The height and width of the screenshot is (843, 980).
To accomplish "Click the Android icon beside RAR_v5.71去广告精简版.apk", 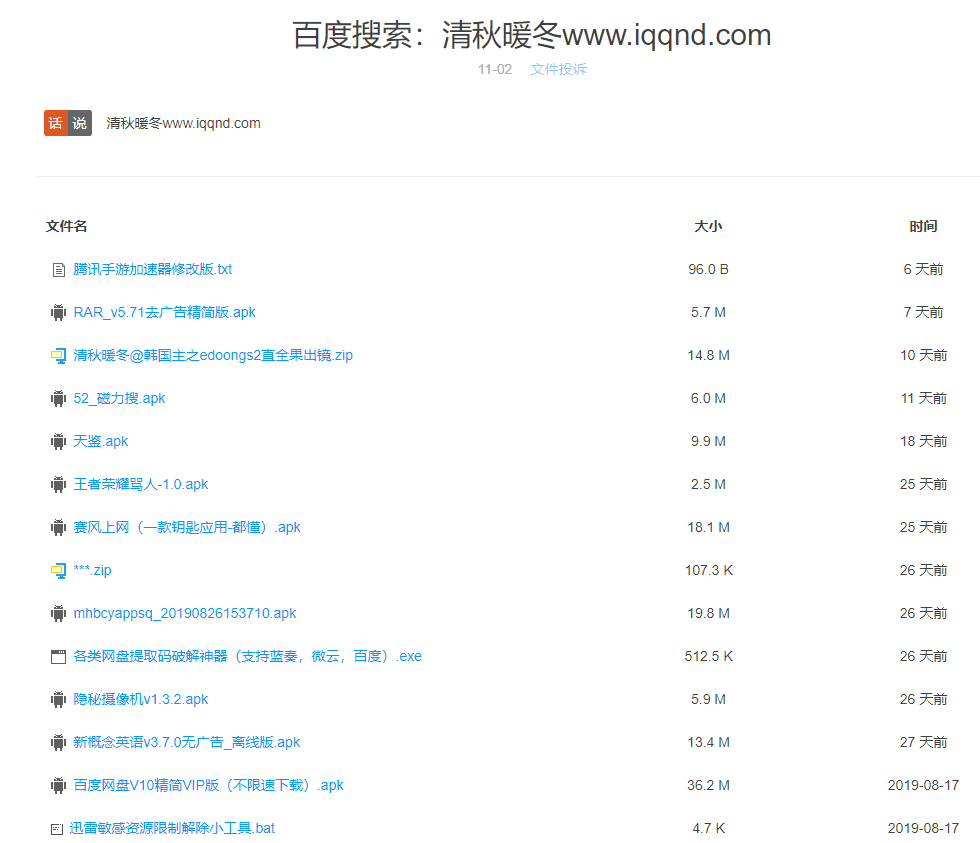I will click(x=58, y=312).
